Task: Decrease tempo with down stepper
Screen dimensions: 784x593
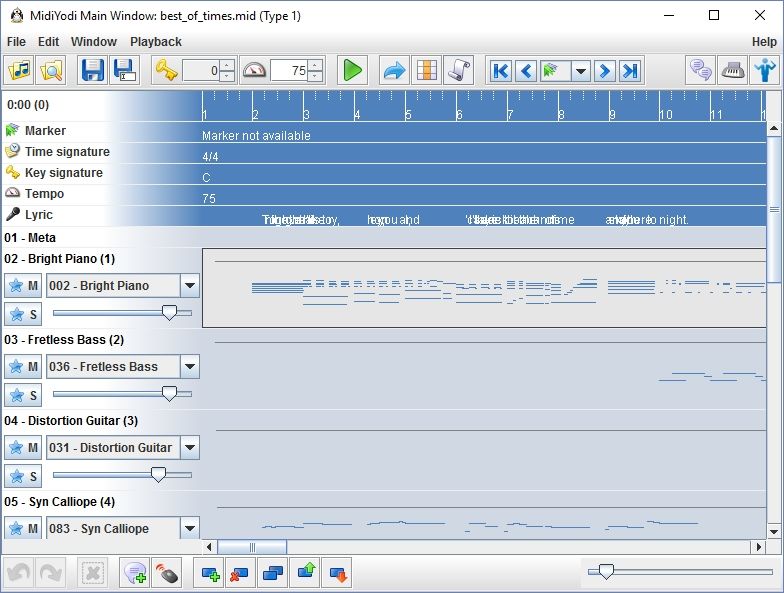Action: pos(315,76)
